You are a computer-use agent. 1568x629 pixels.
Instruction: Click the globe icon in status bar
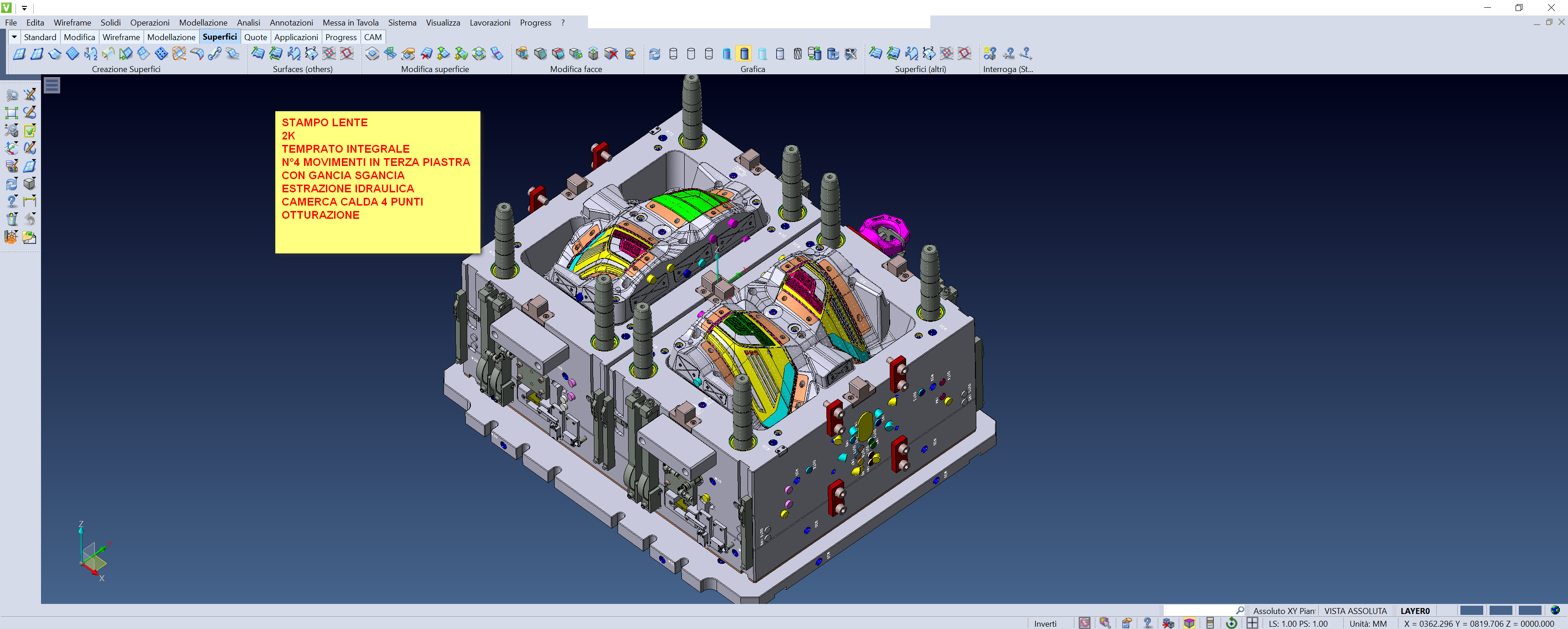1555,610
